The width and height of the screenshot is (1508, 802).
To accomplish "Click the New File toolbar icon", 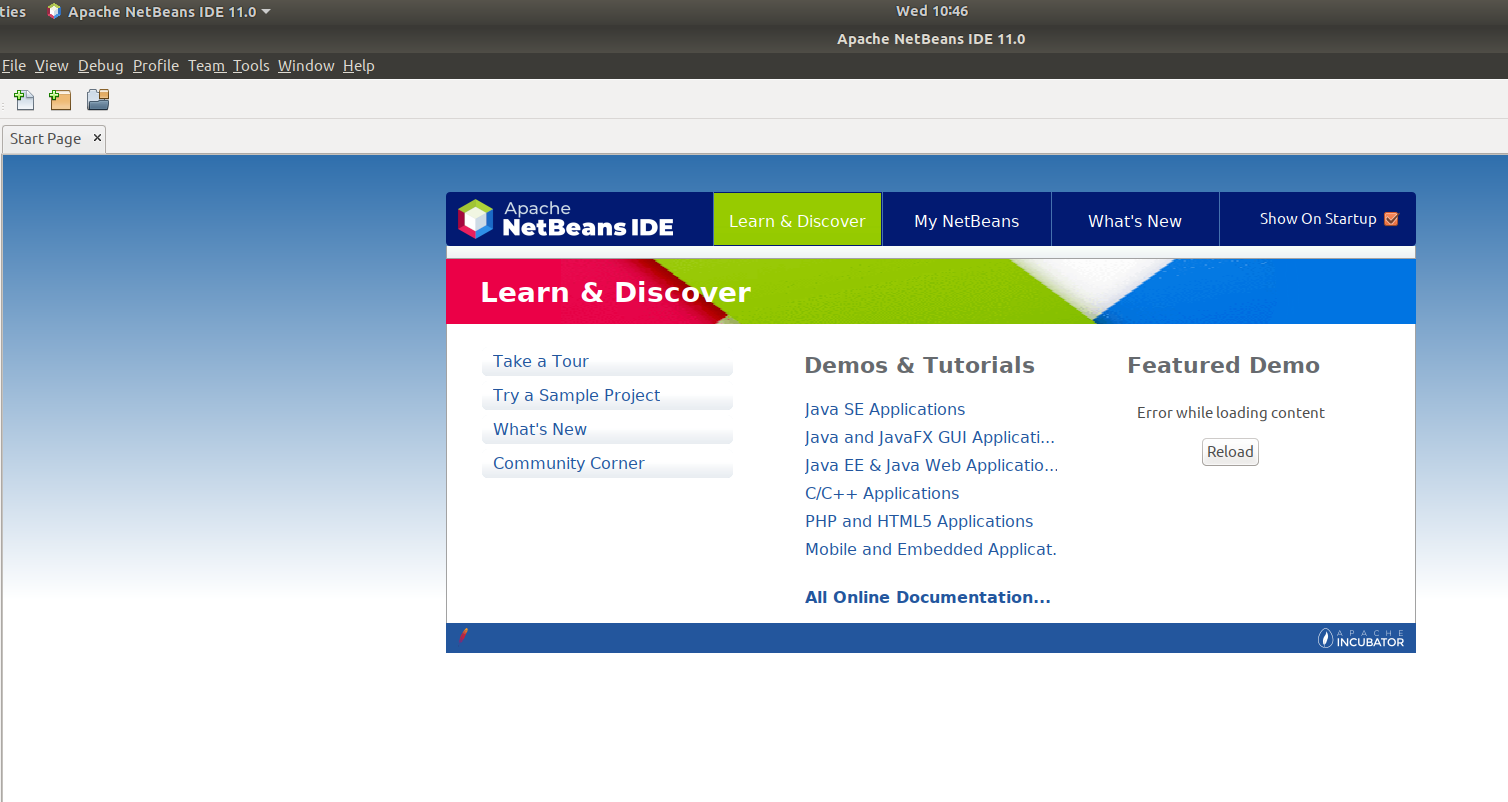I will pos(24,99).
